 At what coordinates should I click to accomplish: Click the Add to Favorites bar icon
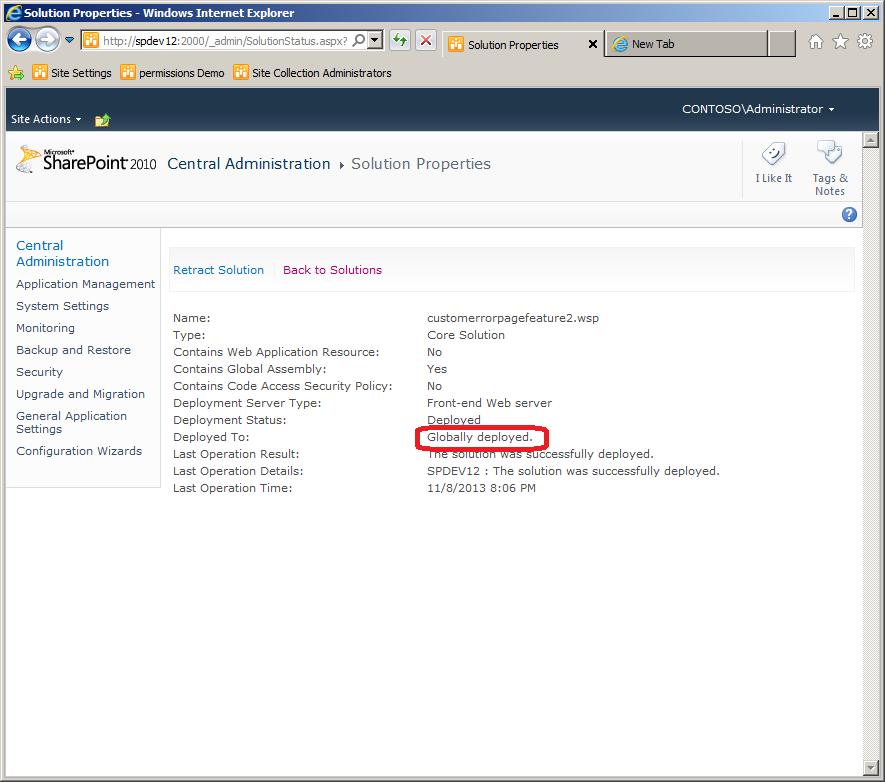(x=16, y=73)
